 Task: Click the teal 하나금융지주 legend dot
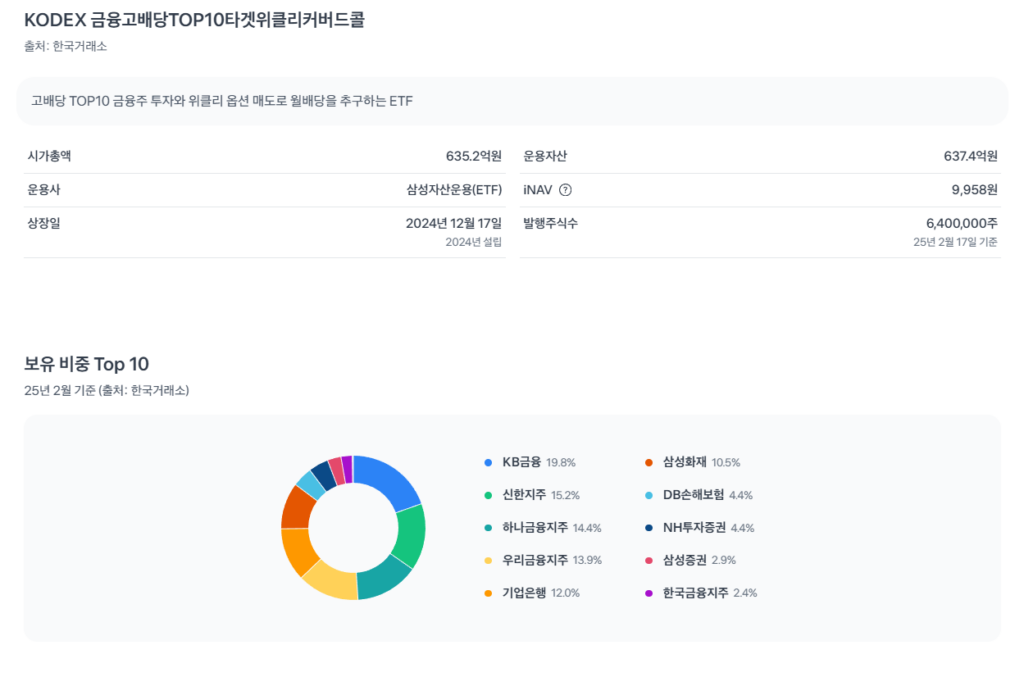coord(488,528)
